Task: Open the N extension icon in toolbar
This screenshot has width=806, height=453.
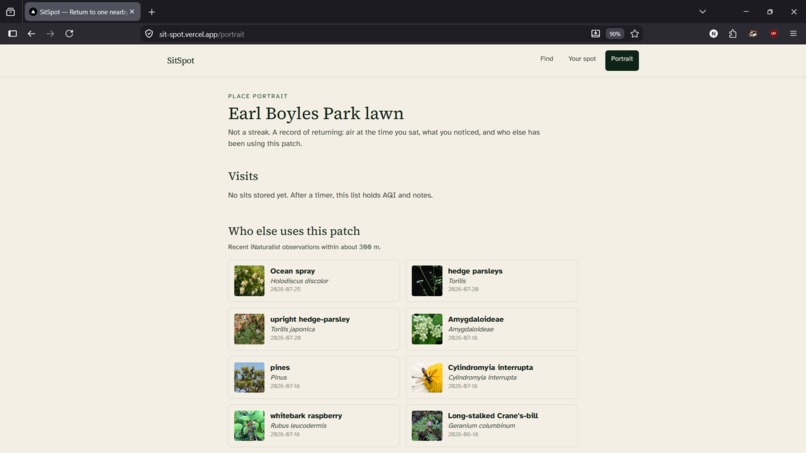Action: tap(713, 34)
